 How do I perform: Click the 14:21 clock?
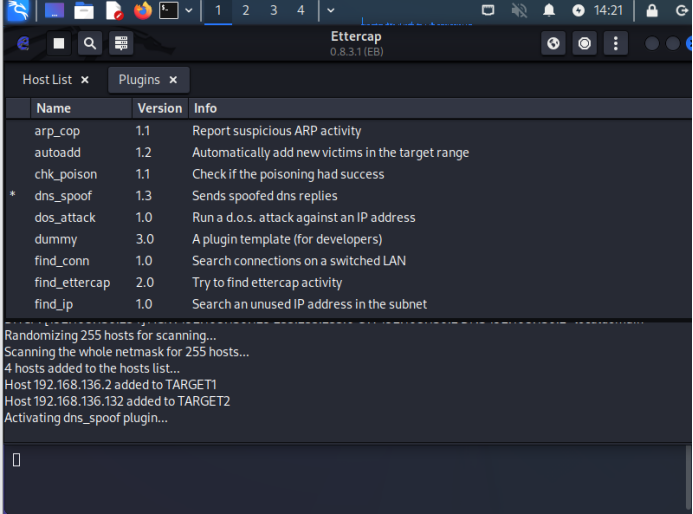coord(608,10)
